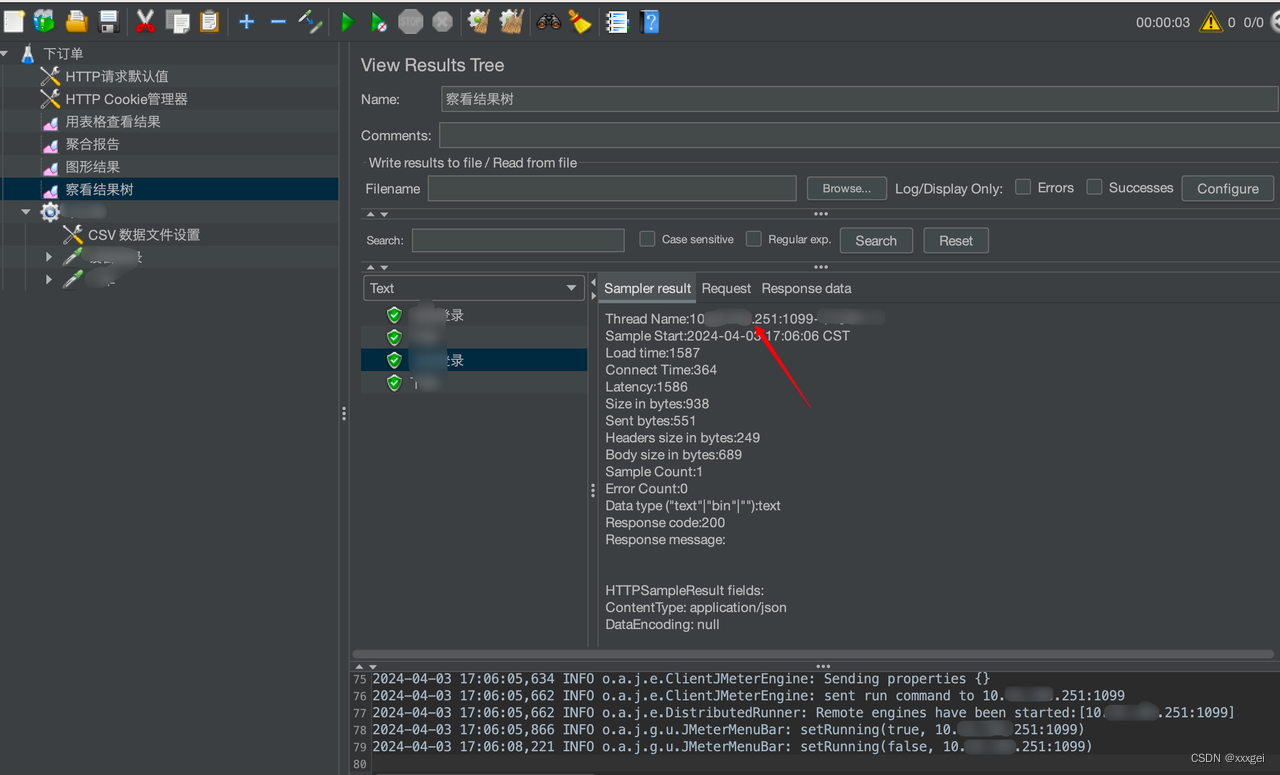
Task: Toggle the selected element enabled state icon
Action: [310, 21]
